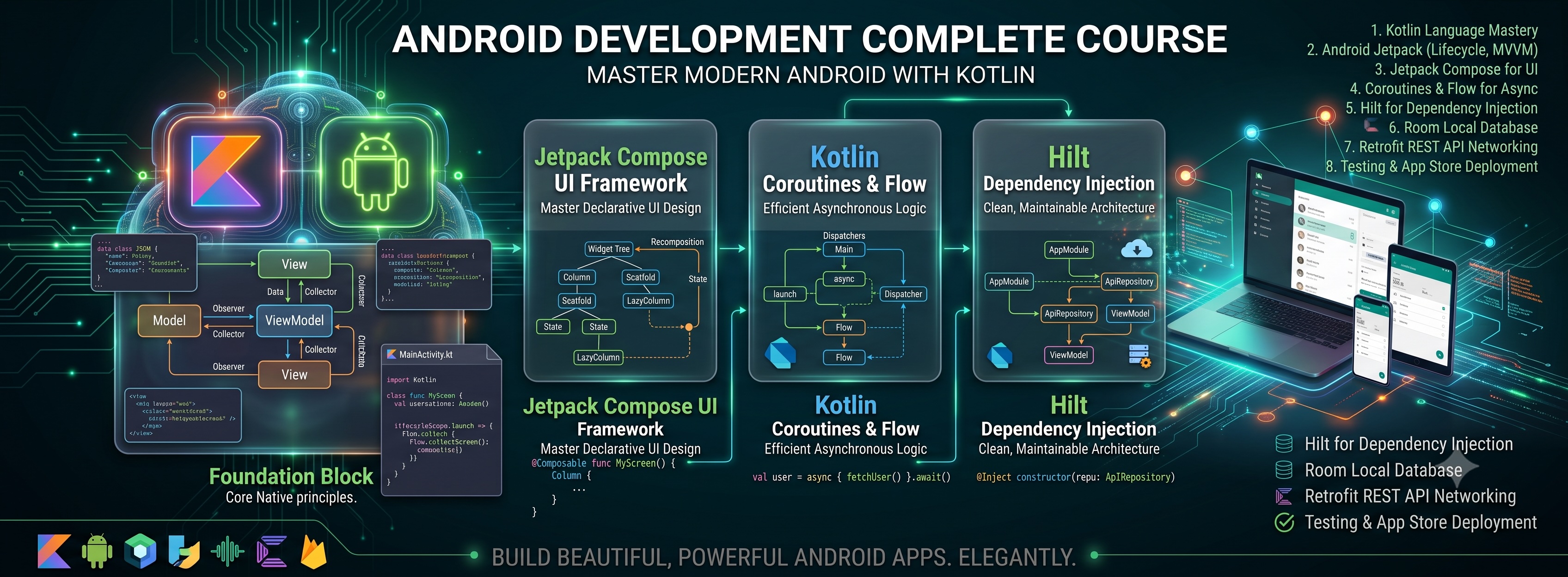Image resolution: width=1568 pixels, height=577 pixels.
Task: Click '3. Jetpack Compose for UI' item
Action: point(1457,69)
